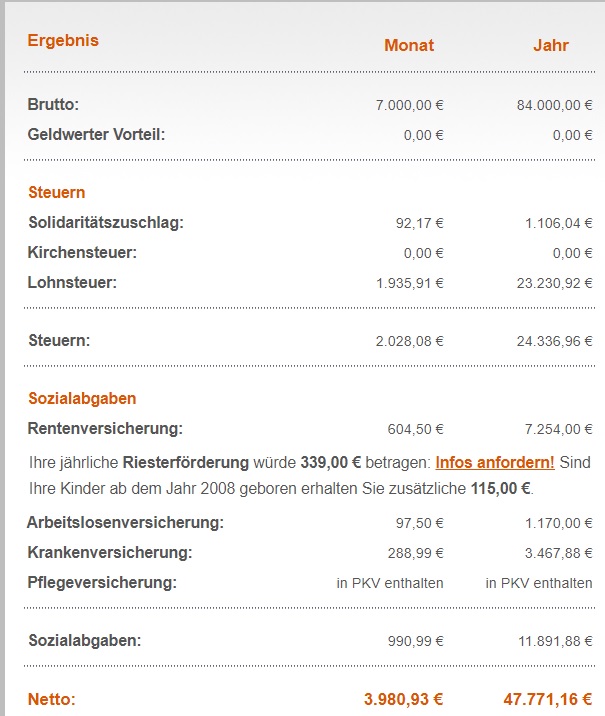This screenshot has height=716, width=605.
Task: Click the orange Steuern section heading
Action: click(56, 192)
